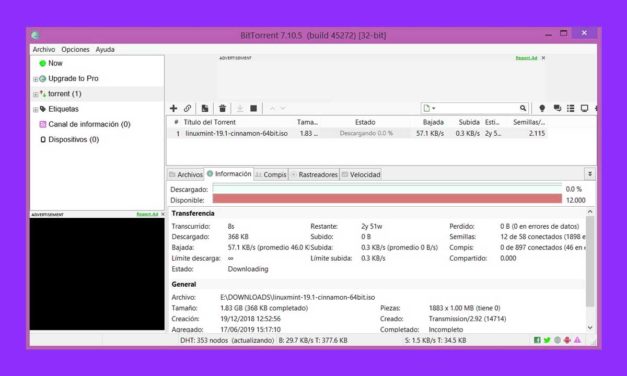
Task: Sort by Subida column header
Action: point(469,122)
